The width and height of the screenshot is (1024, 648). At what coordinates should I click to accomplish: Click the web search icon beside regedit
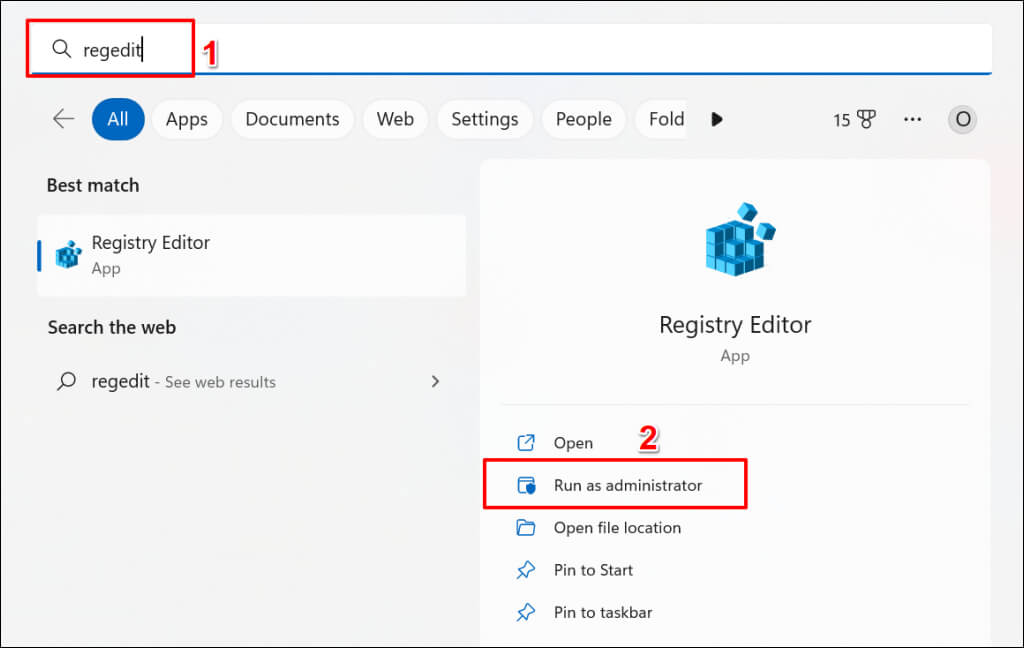point(67,381)
